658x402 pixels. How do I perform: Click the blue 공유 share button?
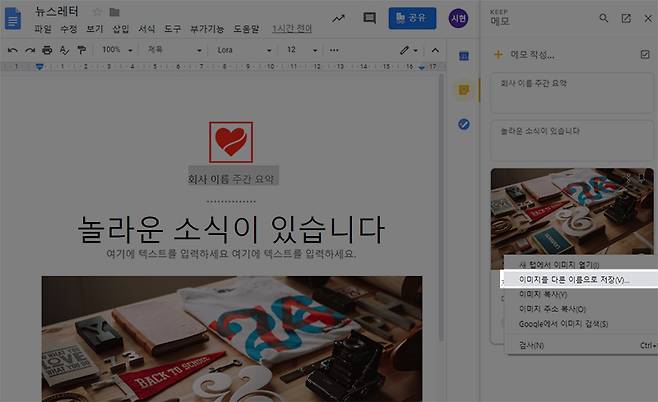point(412,18)
